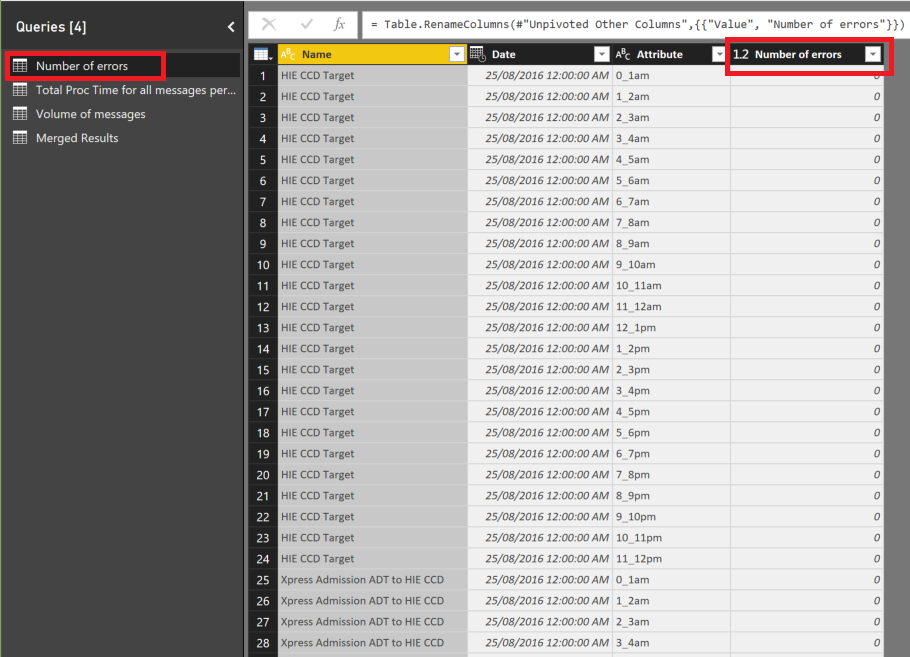Click the date/time type icon on Date column
This screenshot has width=910, height=657.
coord(477,54)
